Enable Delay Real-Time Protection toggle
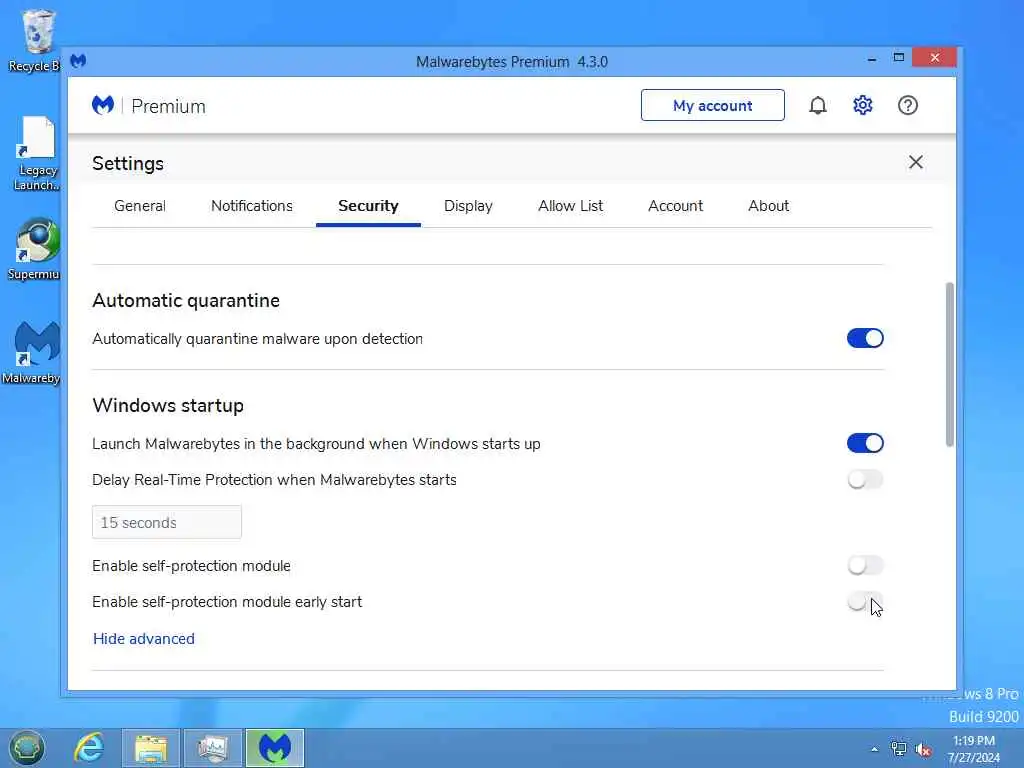 click(865, 479)
